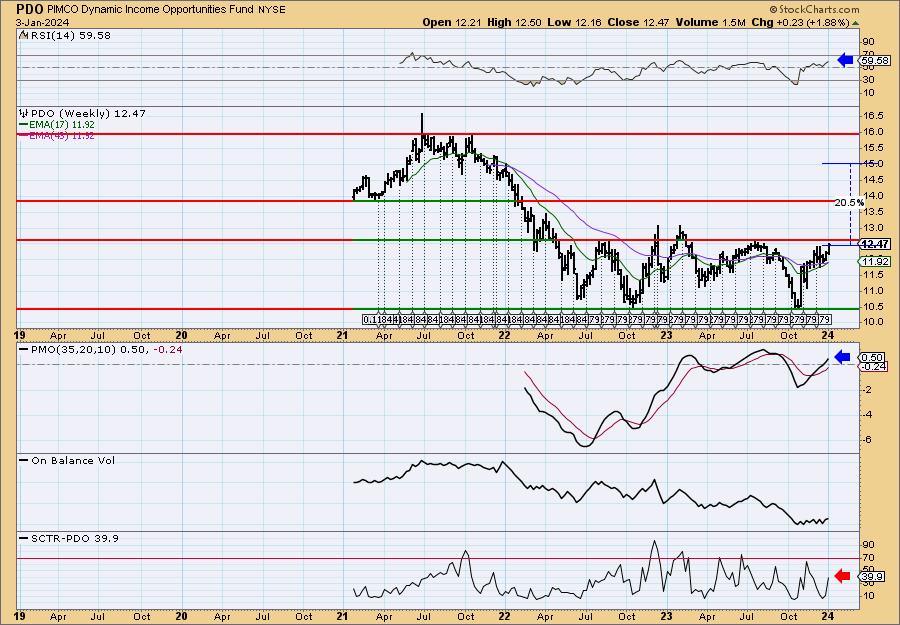This screenshot has width=900, height=625.
Task: Click the green up-triangle next to Chg
Action: pyautogui.click(x=856, y=23)
